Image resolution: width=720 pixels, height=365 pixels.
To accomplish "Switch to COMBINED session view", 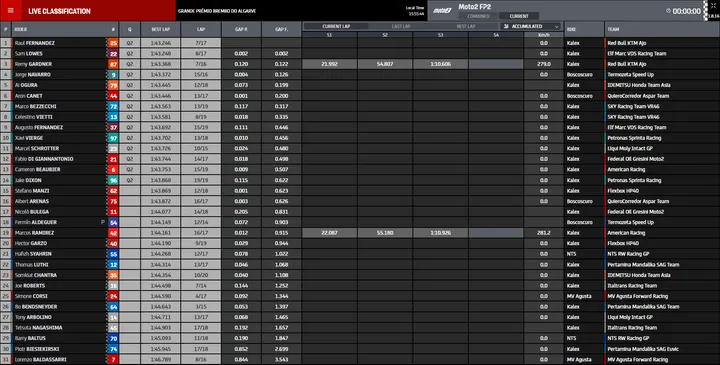I will tap(478, 16).
